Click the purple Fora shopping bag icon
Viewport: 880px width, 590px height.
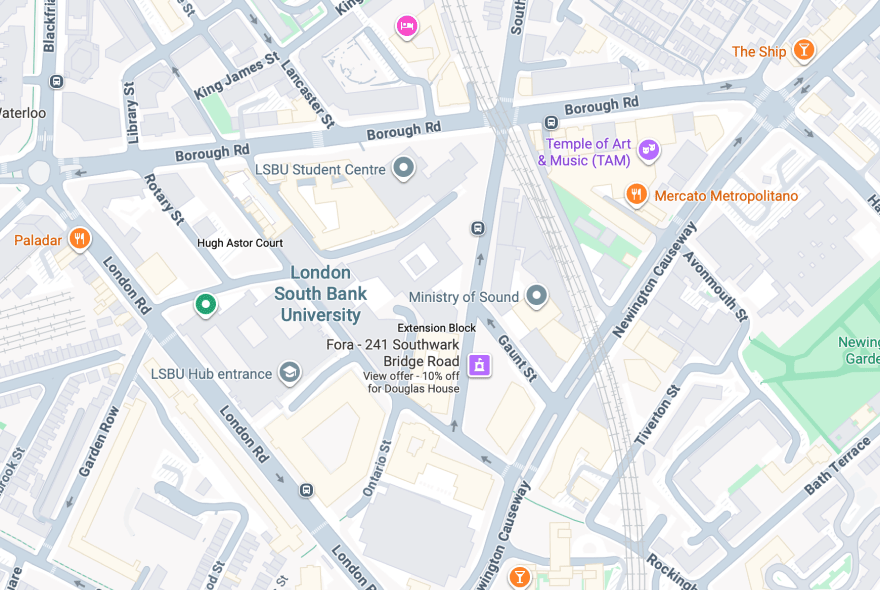[479, 365]
